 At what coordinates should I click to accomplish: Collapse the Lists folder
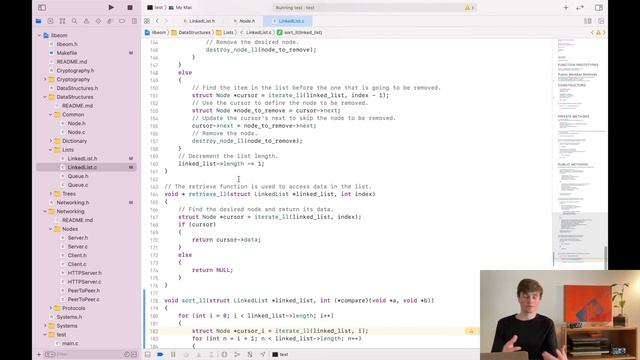(51, 150)
